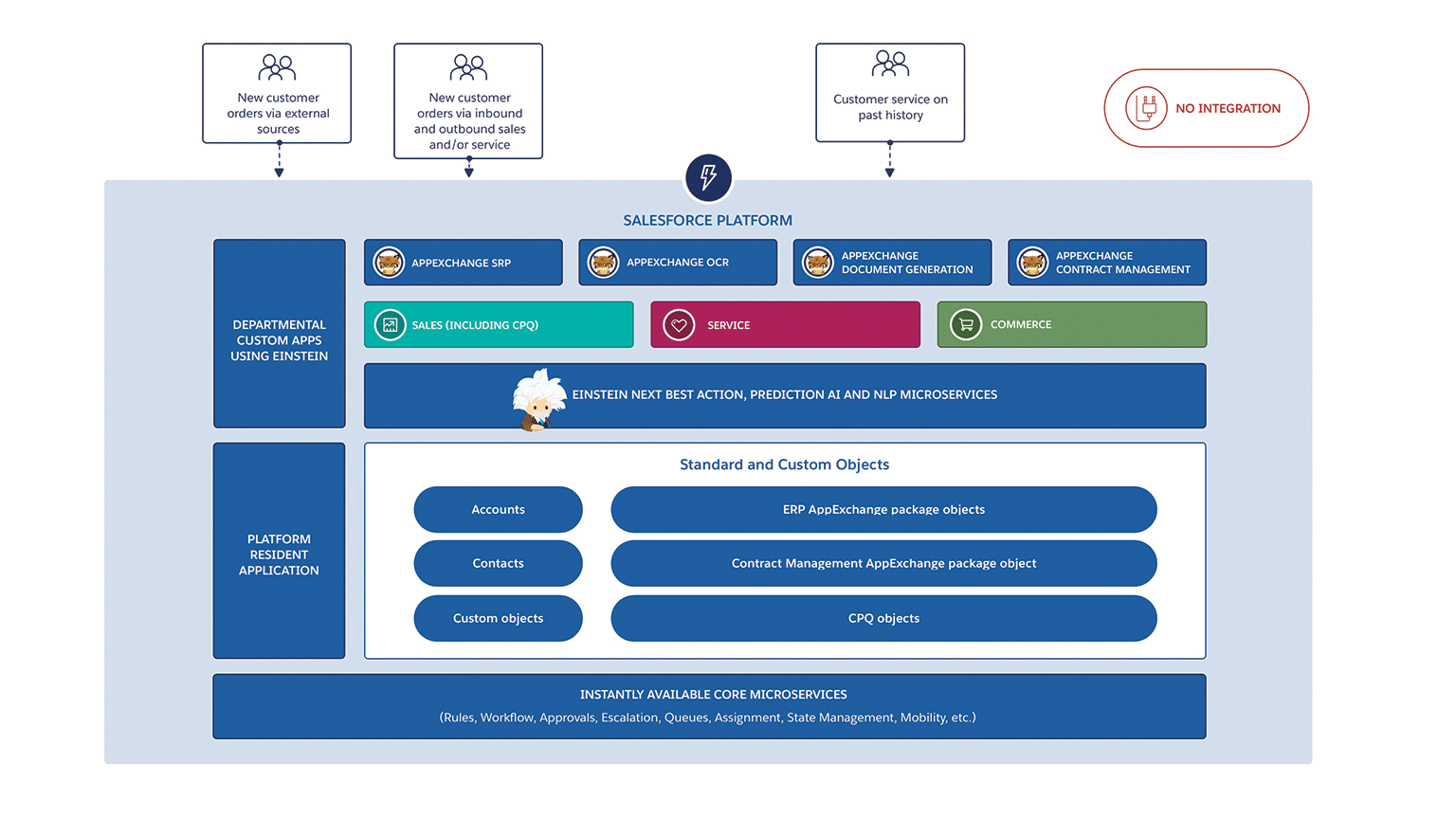This screenshot has width=1456, height=819.
Task: Click the Einstein character illustration
Action: (538, 400)
